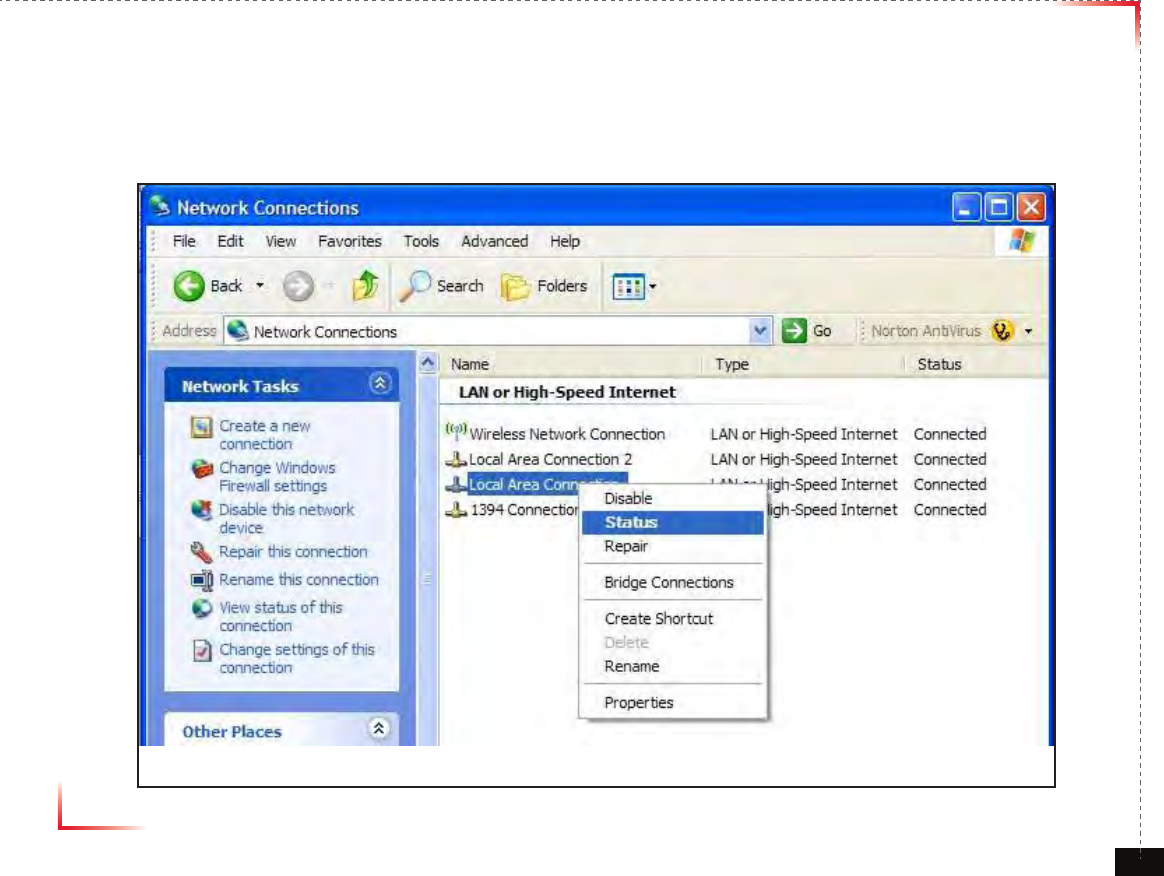Click the Other Places panel title

(232, 731)
